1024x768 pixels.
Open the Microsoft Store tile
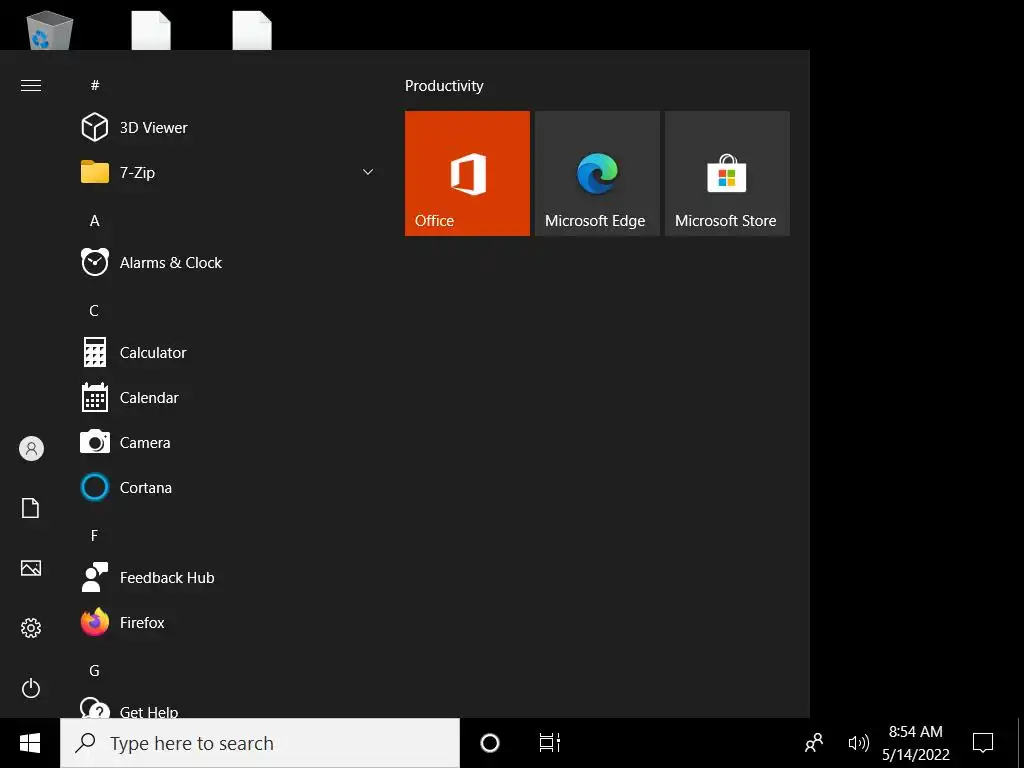[x=727, y=173]
